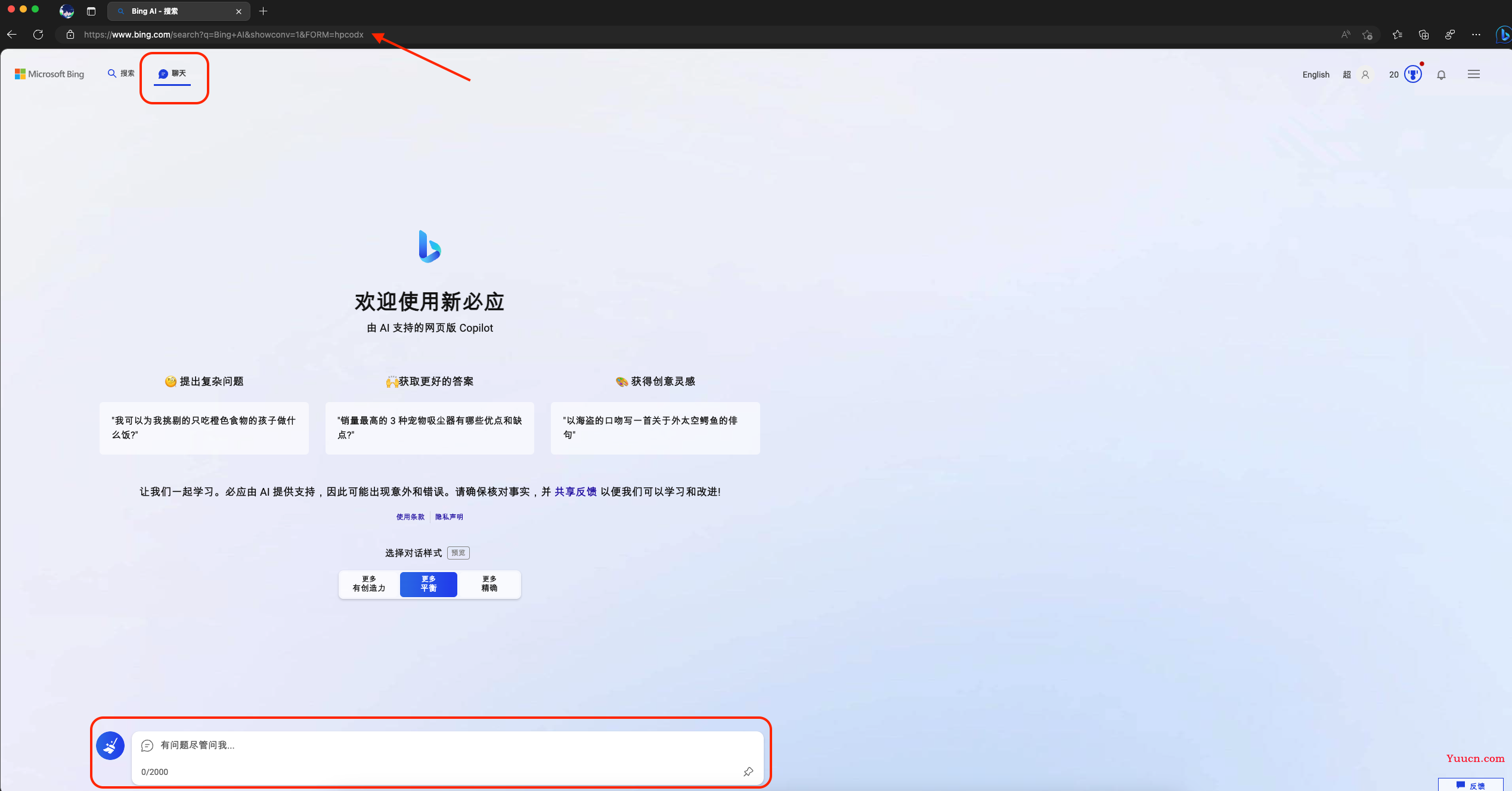Go back with the browser back arrow

[11, 35]
